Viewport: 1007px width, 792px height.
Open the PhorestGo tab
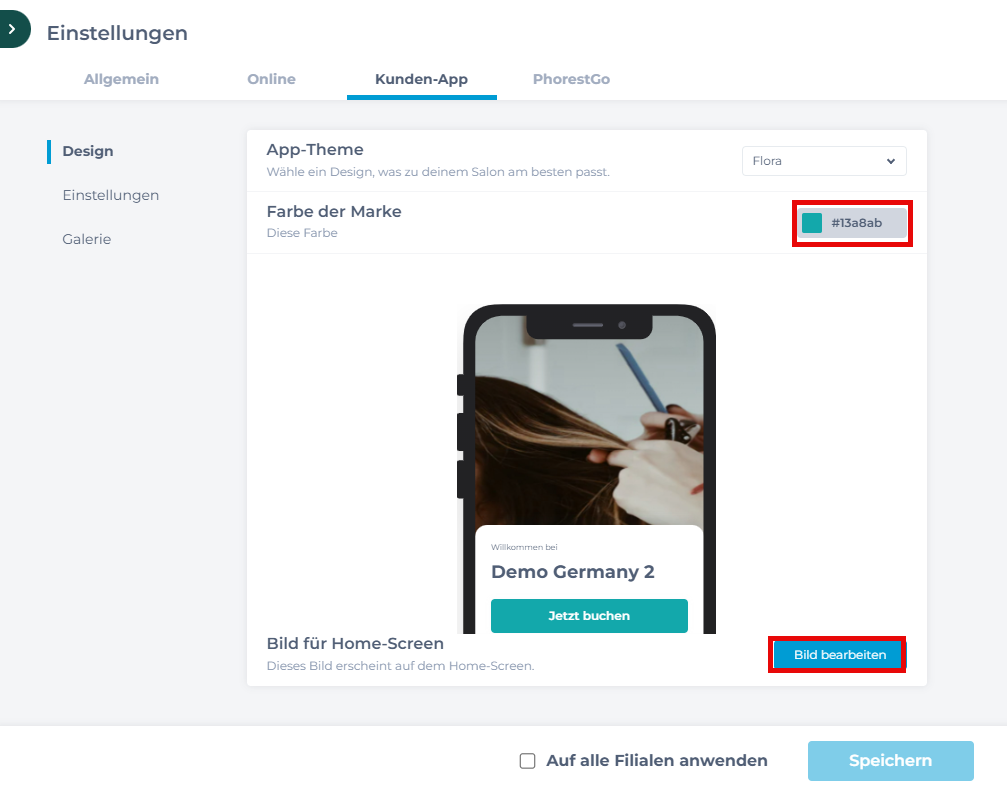[x=572, y=79]
